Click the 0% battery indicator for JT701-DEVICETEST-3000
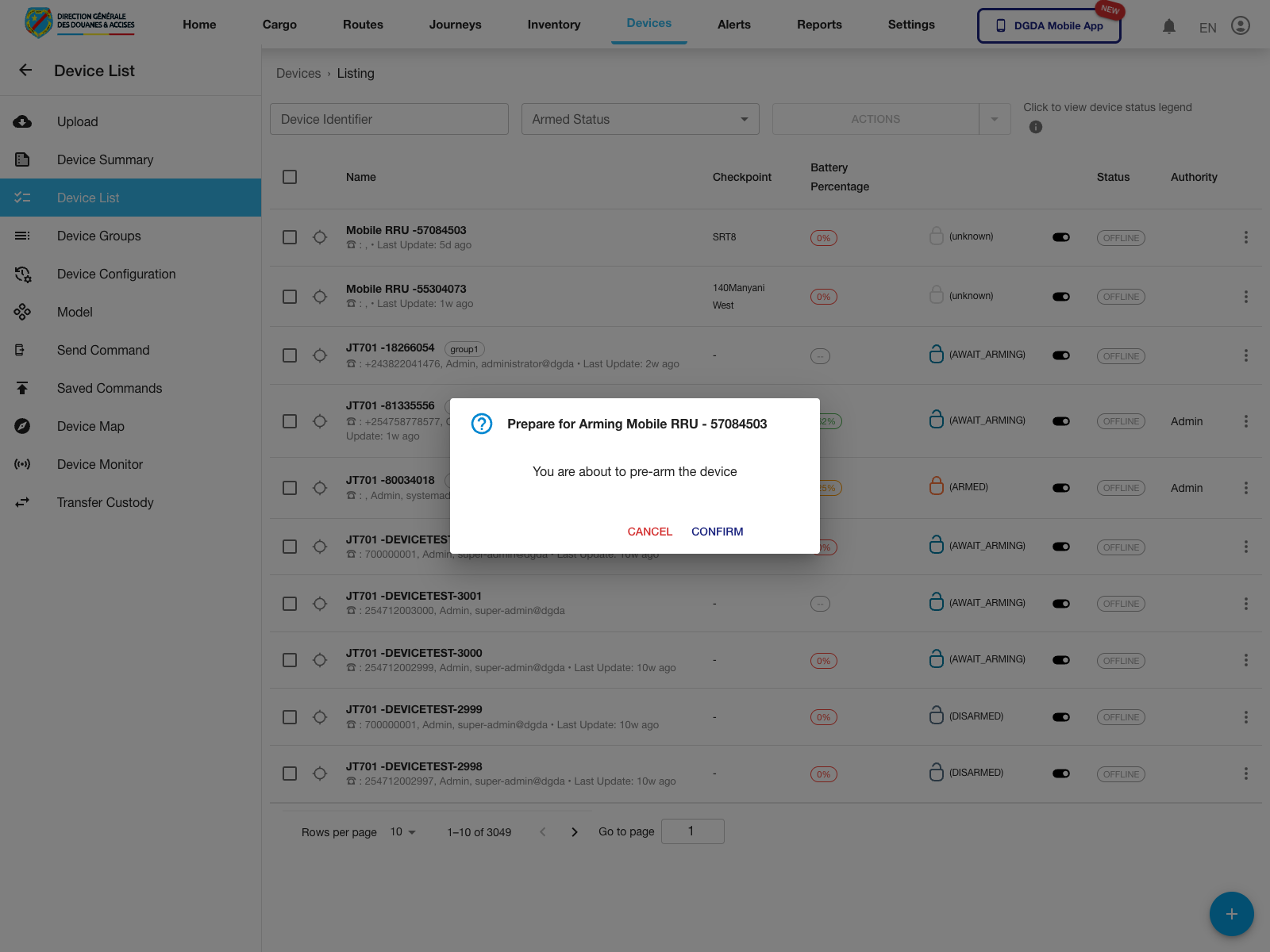The height and width of the screenshot is (952, 1270). tap(823, 660)
